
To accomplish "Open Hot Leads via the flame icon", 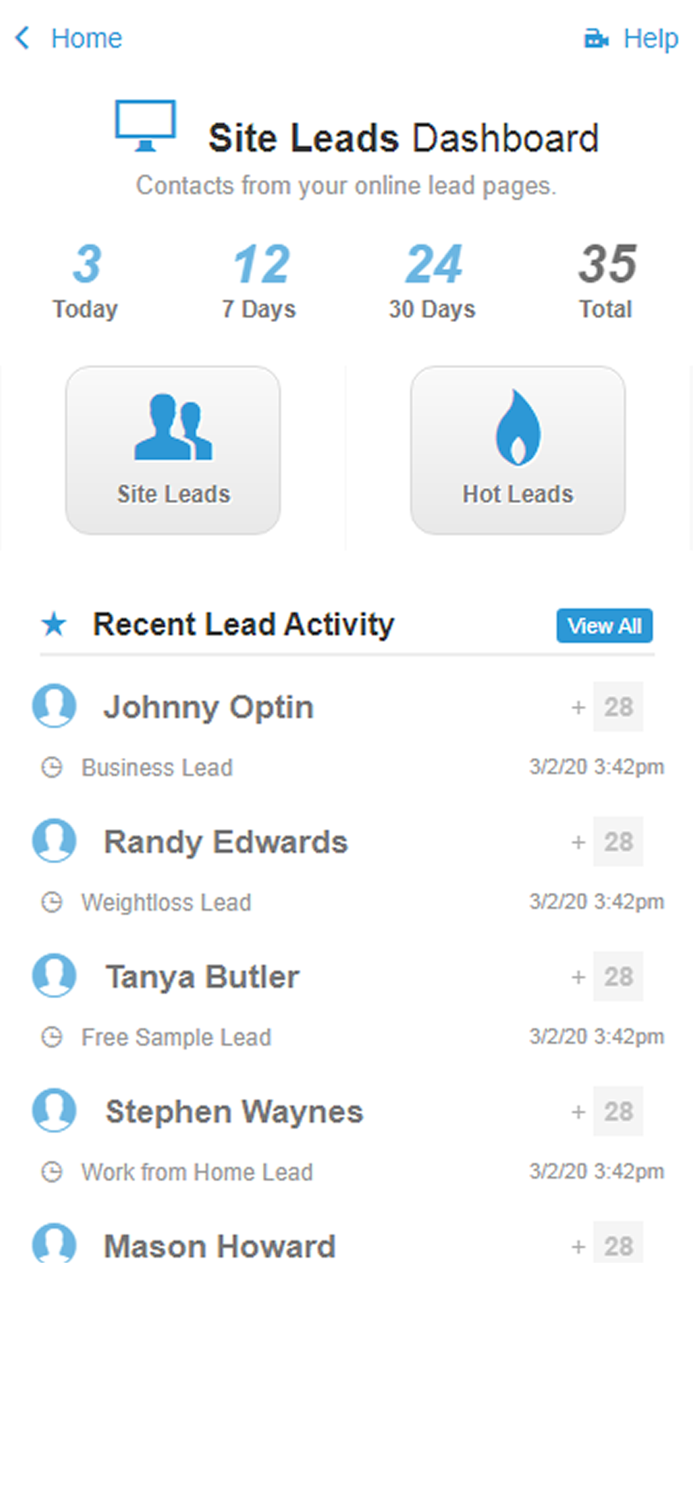I will [517, 428].
